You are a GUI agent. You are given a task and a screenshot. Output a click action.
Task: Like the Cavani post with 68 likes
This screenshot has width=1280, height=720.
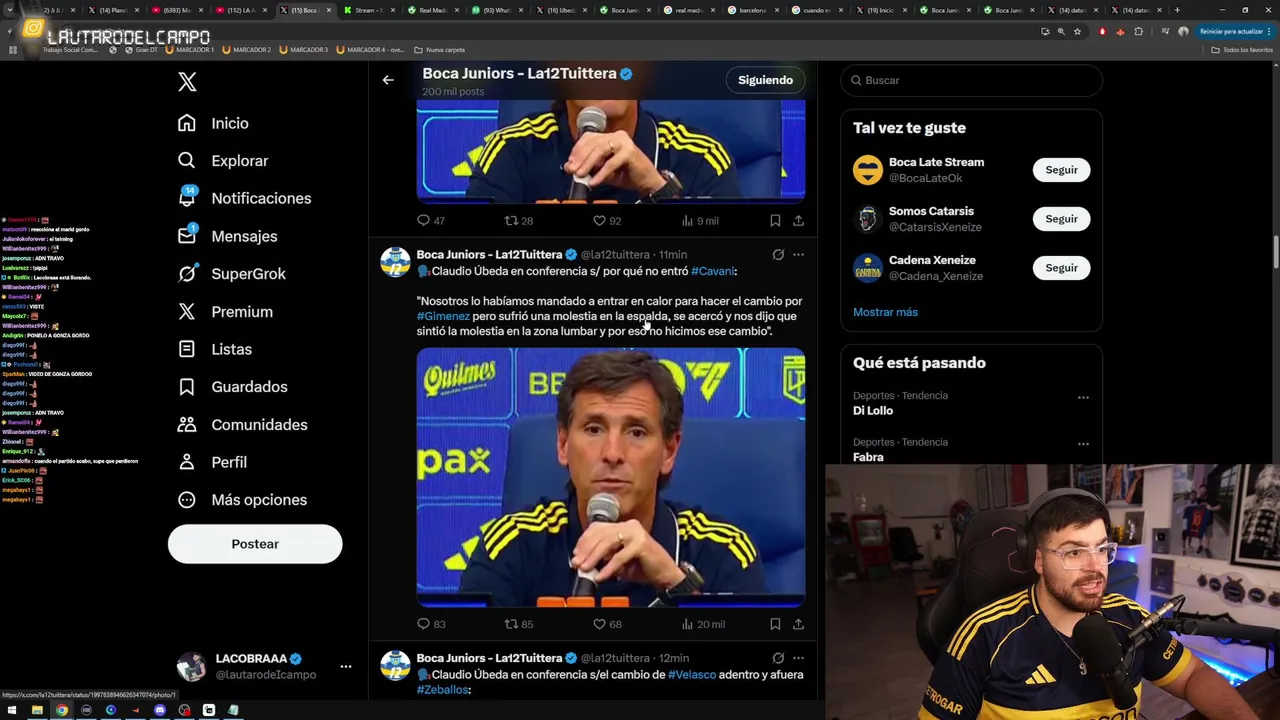[607, 624]
